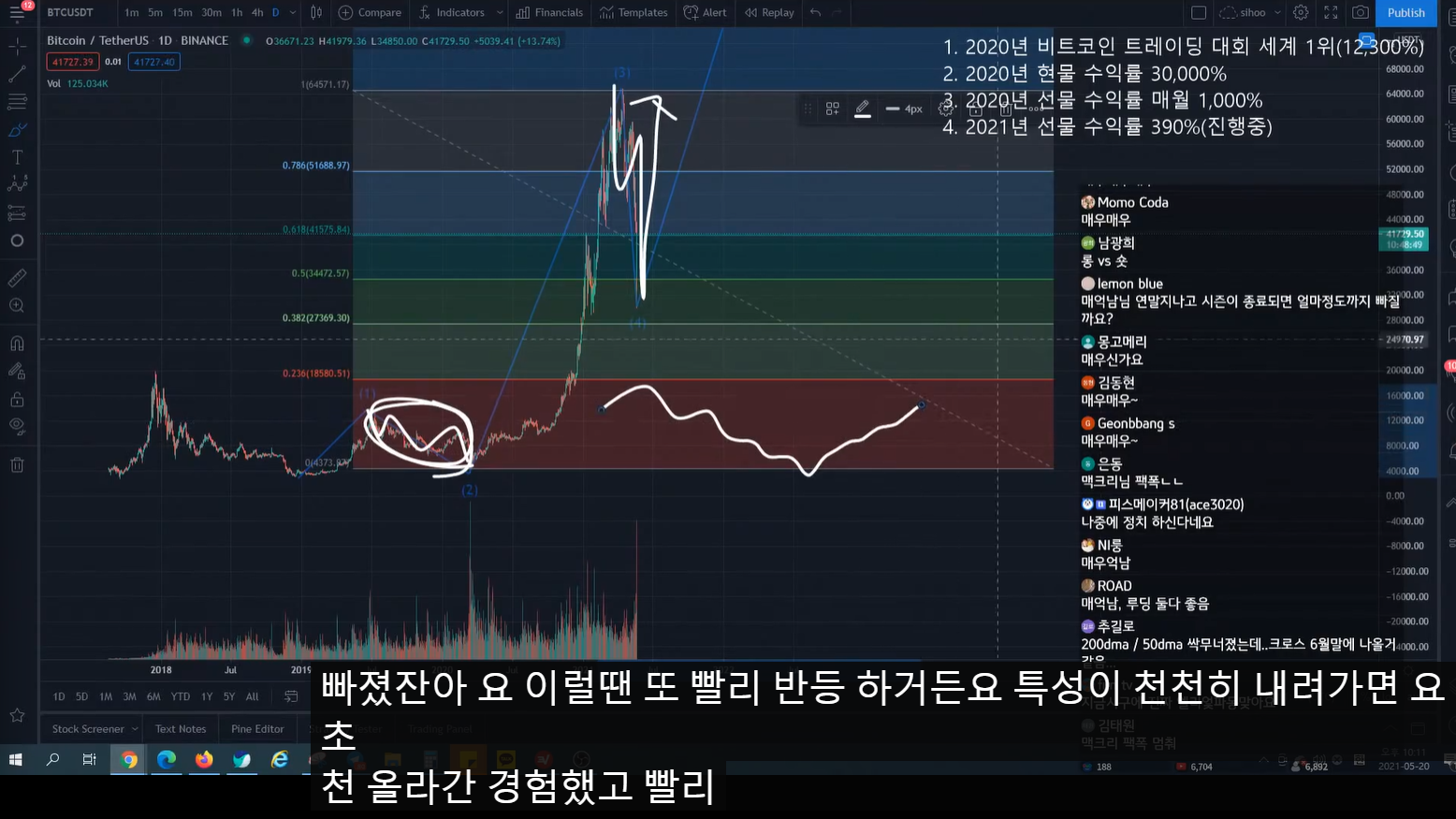Take a chart snapshot with camera icon
The image size is (1456, 819).
pos(1361,13)
